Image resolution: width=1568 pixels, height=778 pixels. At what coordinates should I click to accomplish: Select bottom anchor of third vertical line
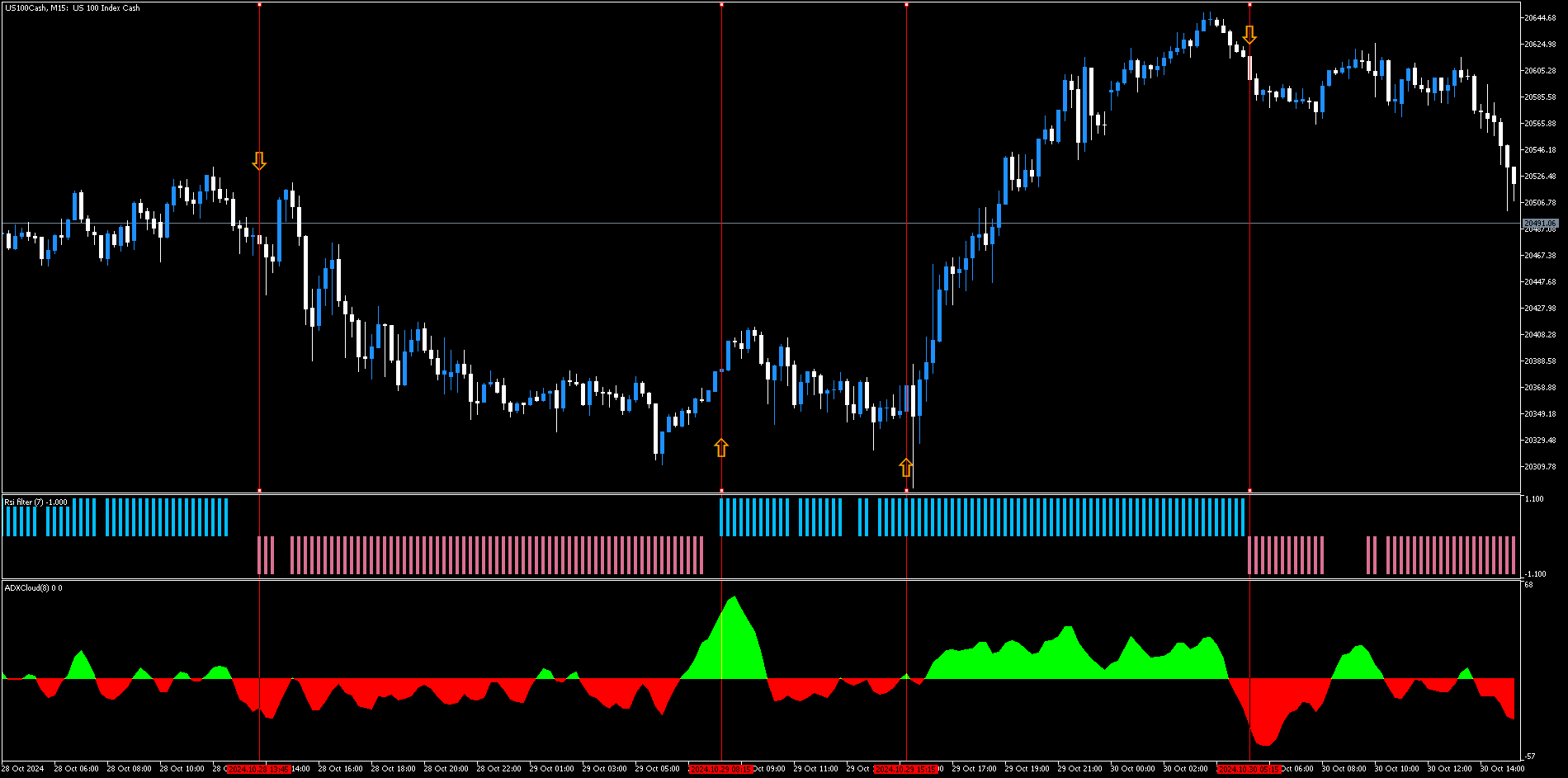tap(907, 491)
